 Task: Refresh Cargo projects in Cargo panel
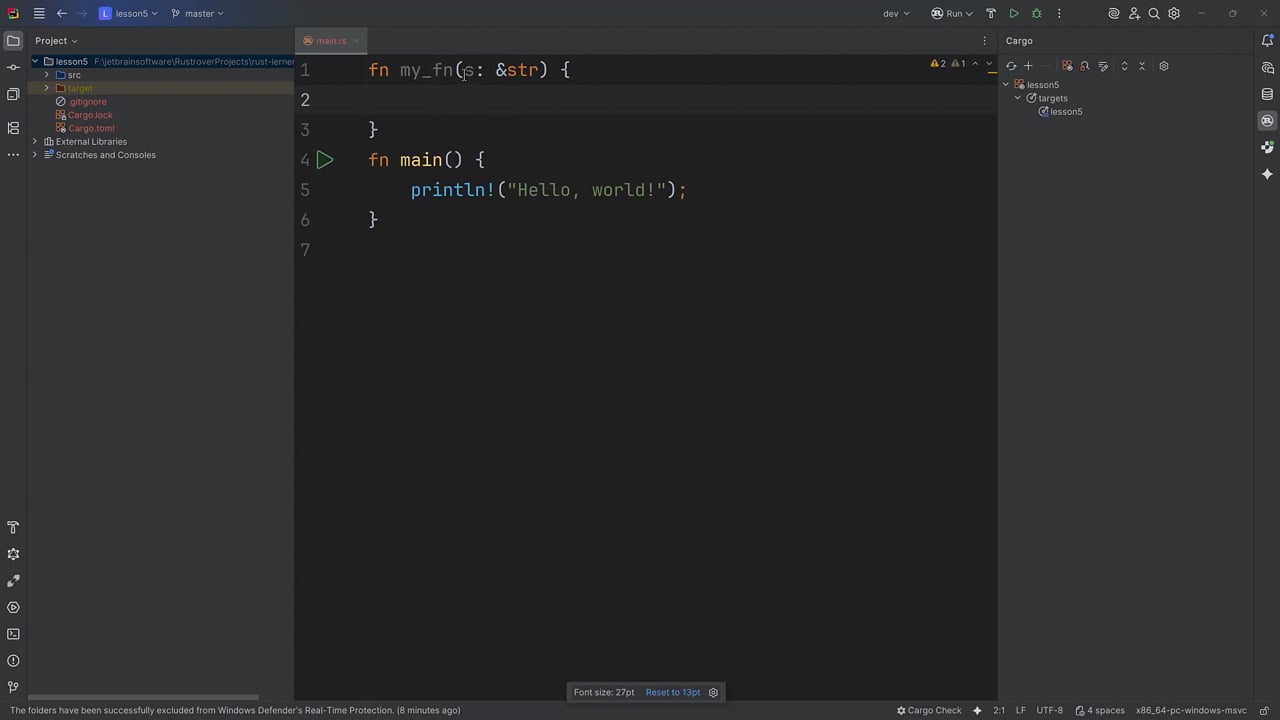1012,66
